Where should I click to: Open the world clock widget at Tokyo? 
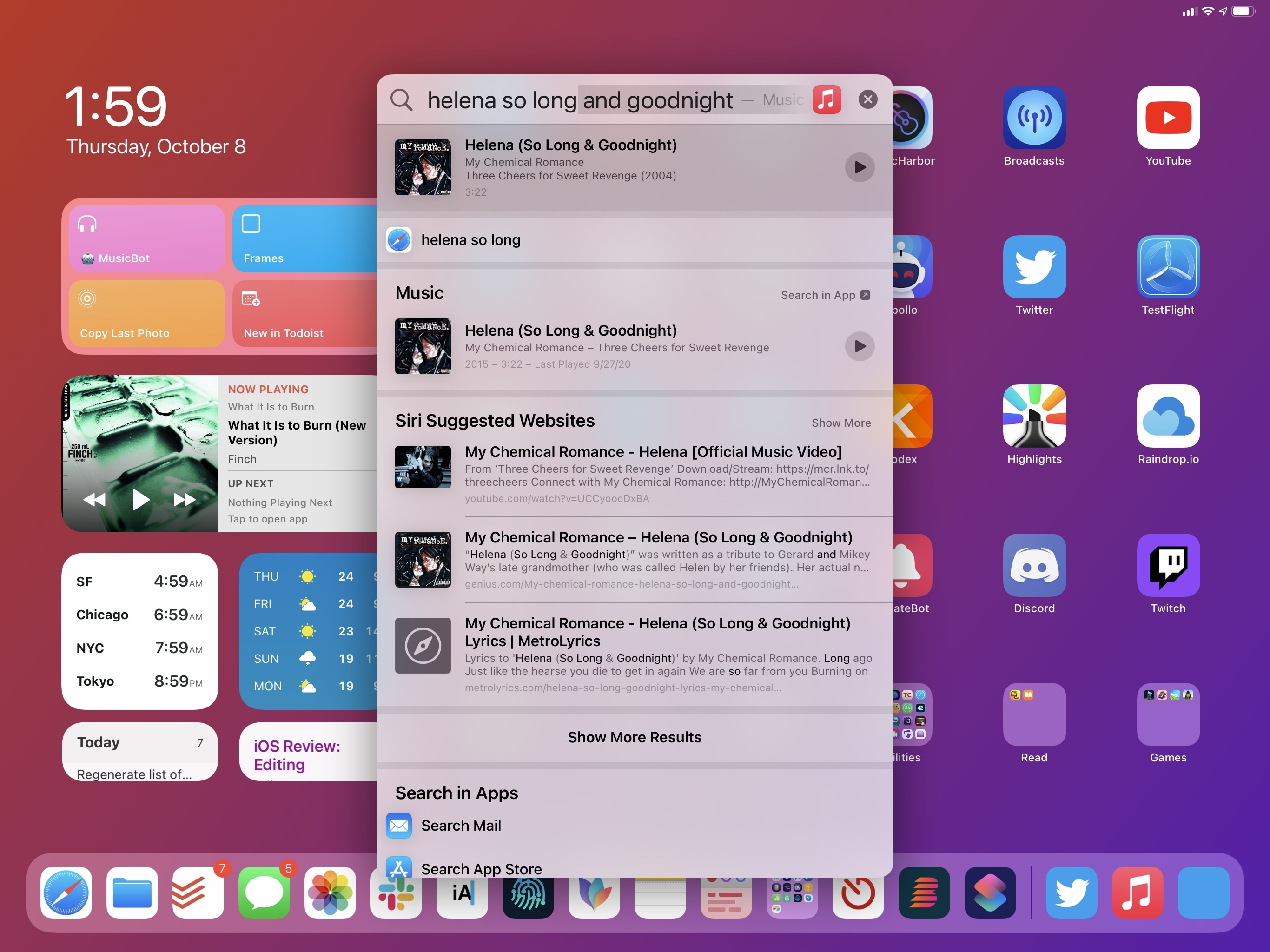139,681
